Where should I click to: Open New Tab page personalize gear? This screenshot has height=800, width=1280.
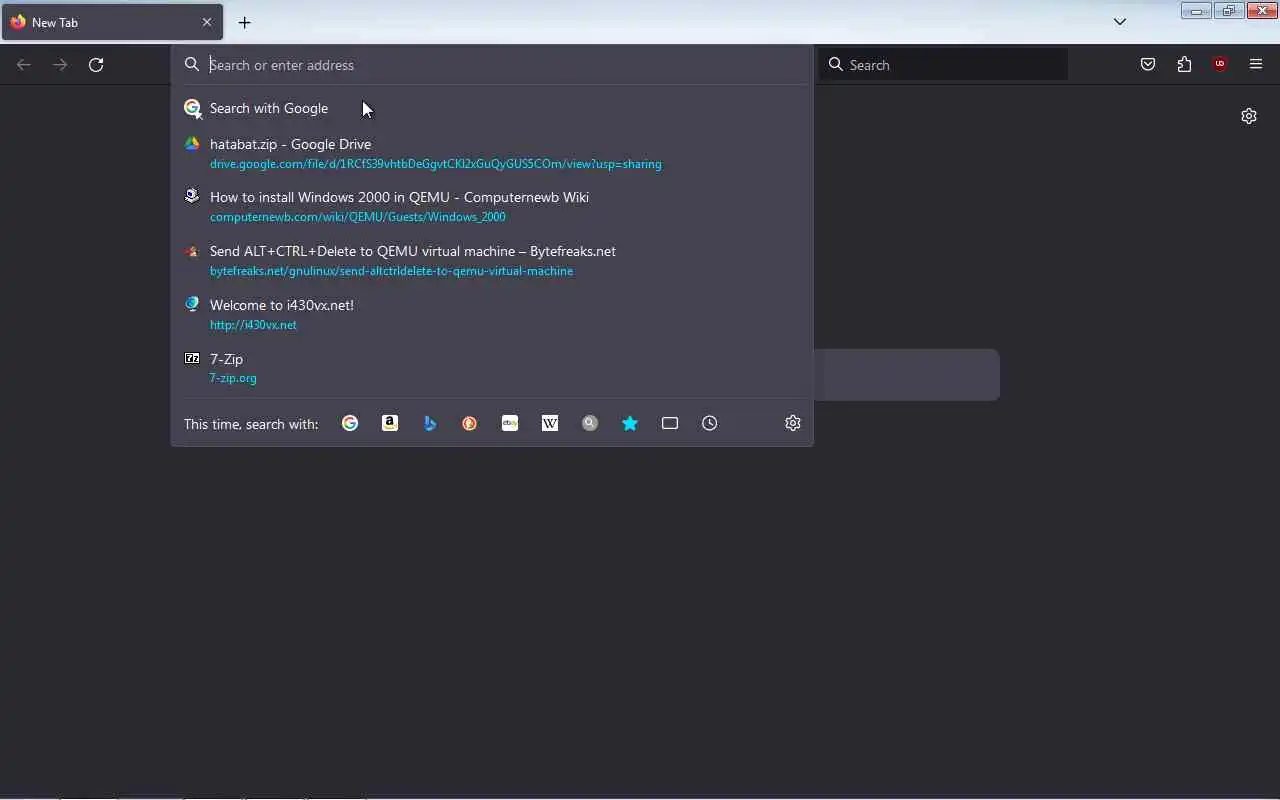coord(1249,116)
